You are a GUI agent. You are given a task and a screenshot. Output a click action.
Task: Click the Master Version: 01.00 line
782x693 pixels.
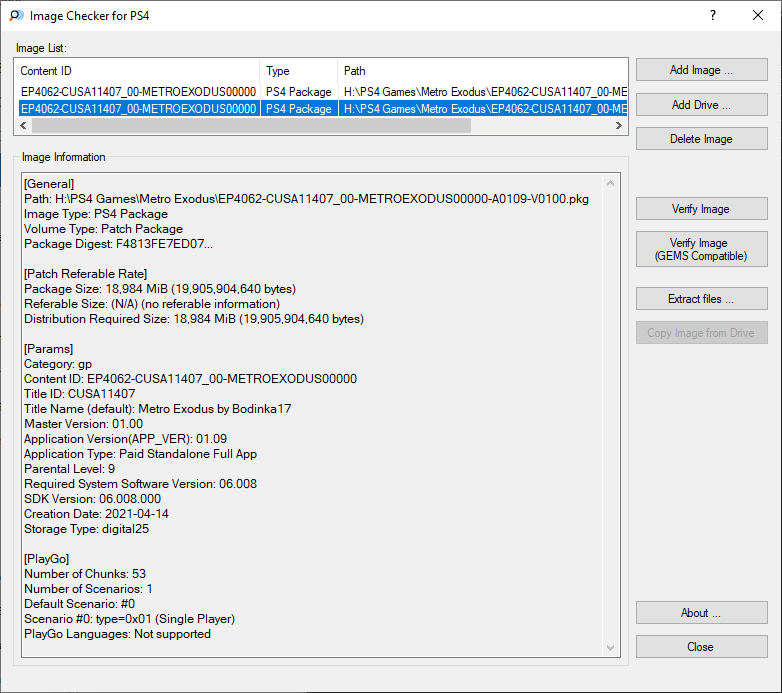click(x=83, y=424)
